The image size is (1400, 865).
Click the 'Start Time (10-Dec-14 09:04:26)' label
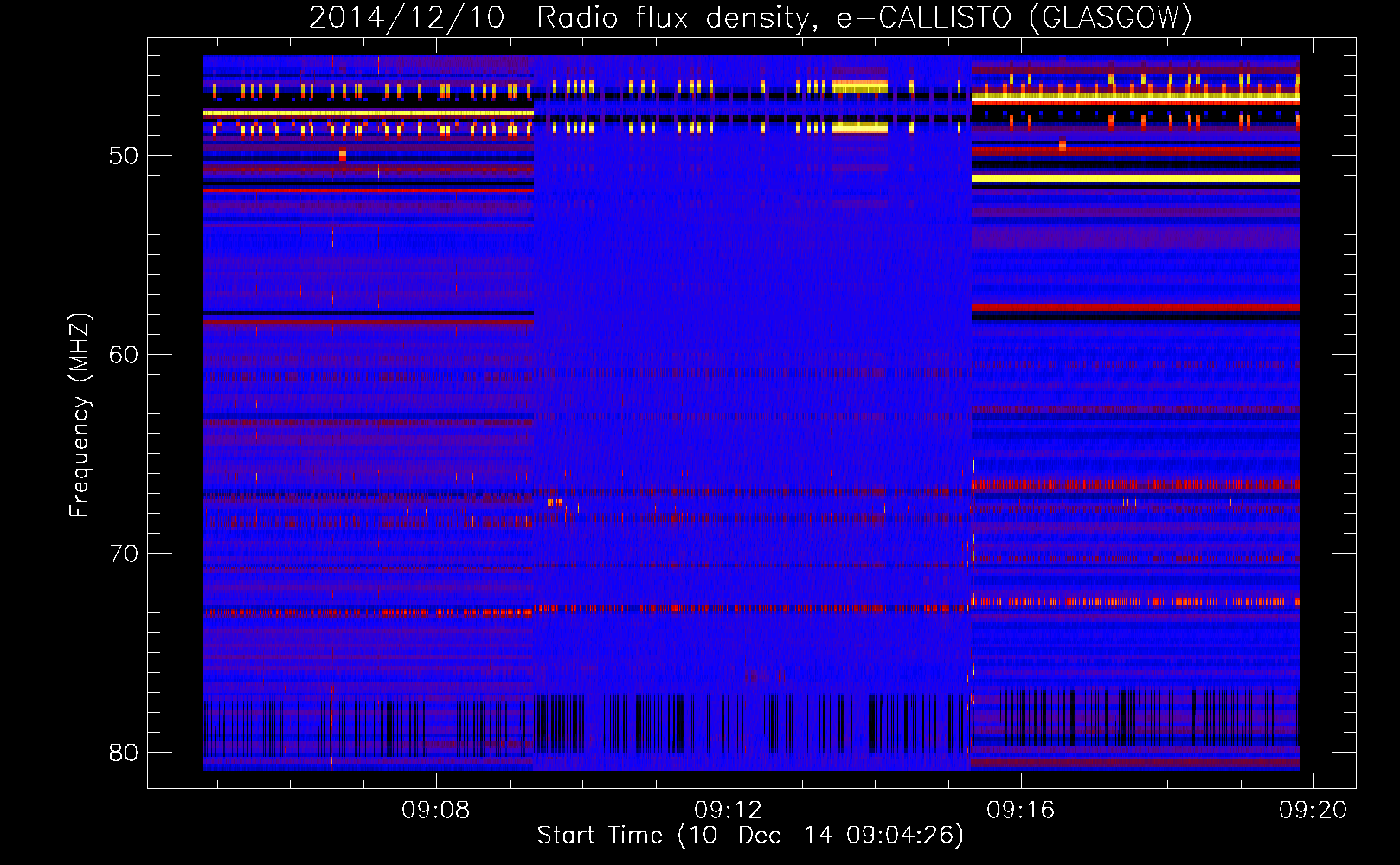click(750, 836)
